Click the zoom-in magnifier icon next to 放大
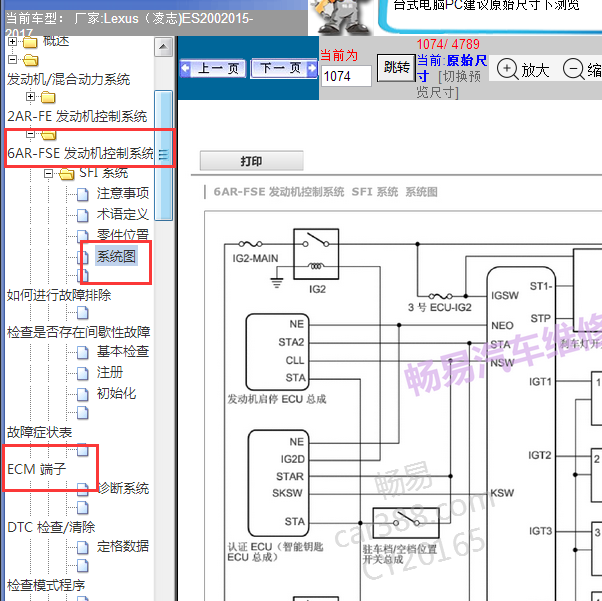Image resolution: width=602 pixels, height=601 pixels. (x=508, y=70)
